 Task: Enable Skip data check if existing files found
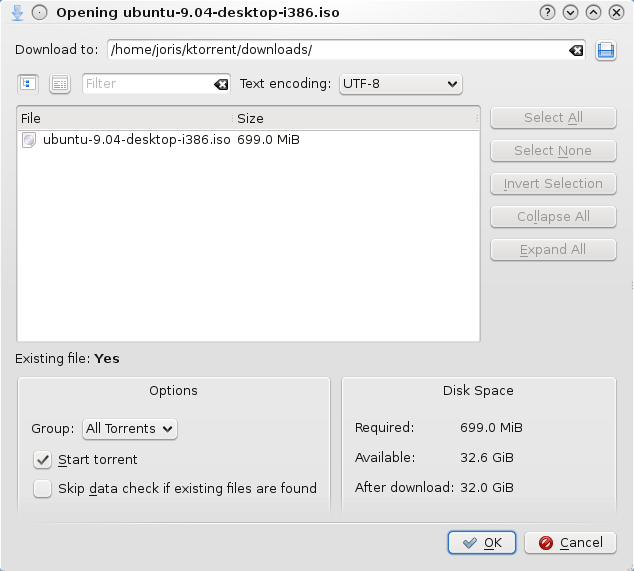click(x=42, y=488)
